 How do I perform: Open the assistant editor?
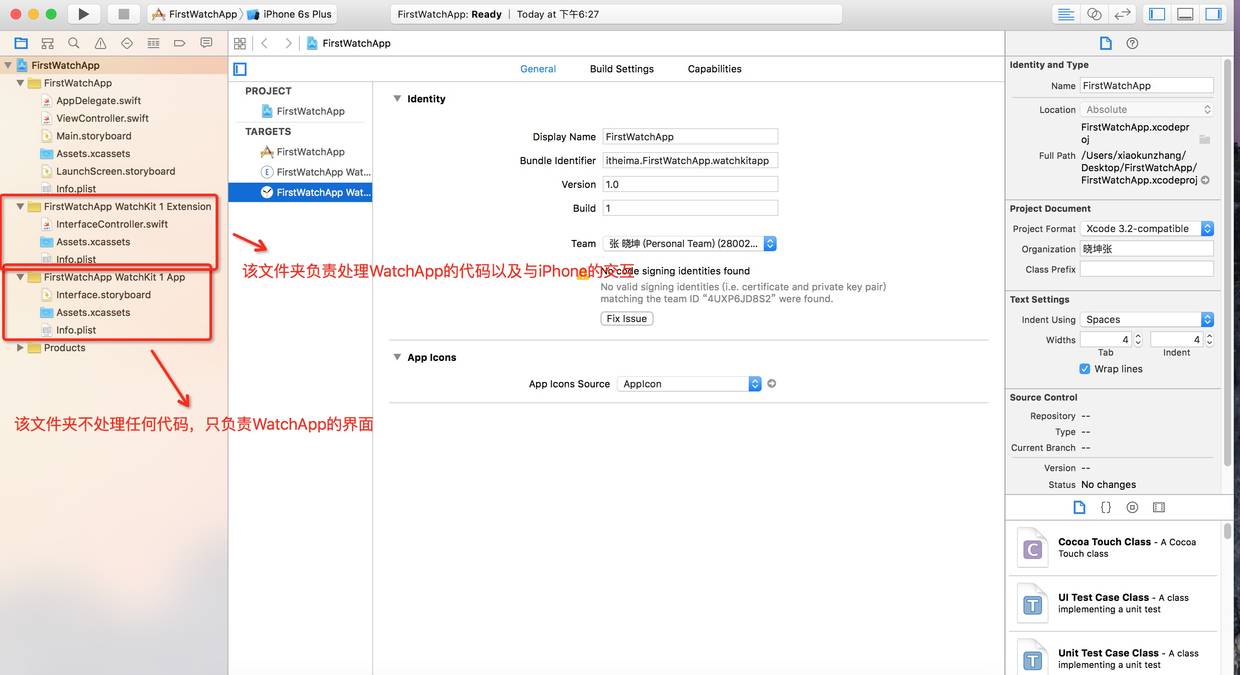(1094, 14)
